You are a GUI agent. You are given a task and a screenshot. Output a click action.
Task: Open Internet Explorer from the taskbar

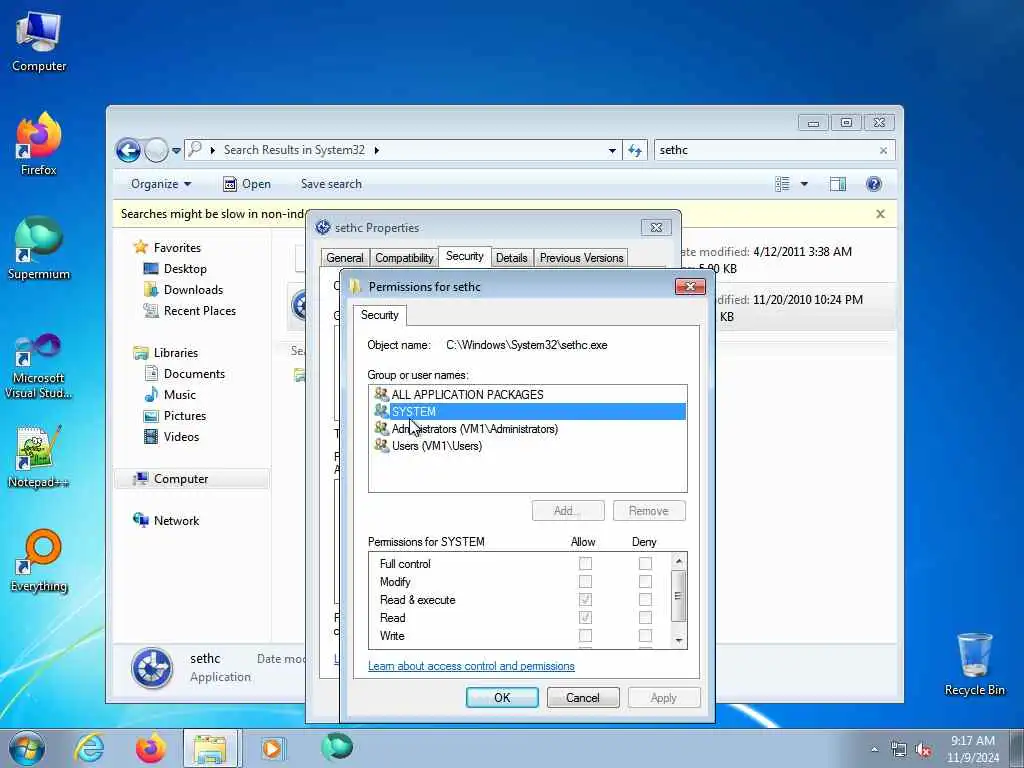point(89,748)
